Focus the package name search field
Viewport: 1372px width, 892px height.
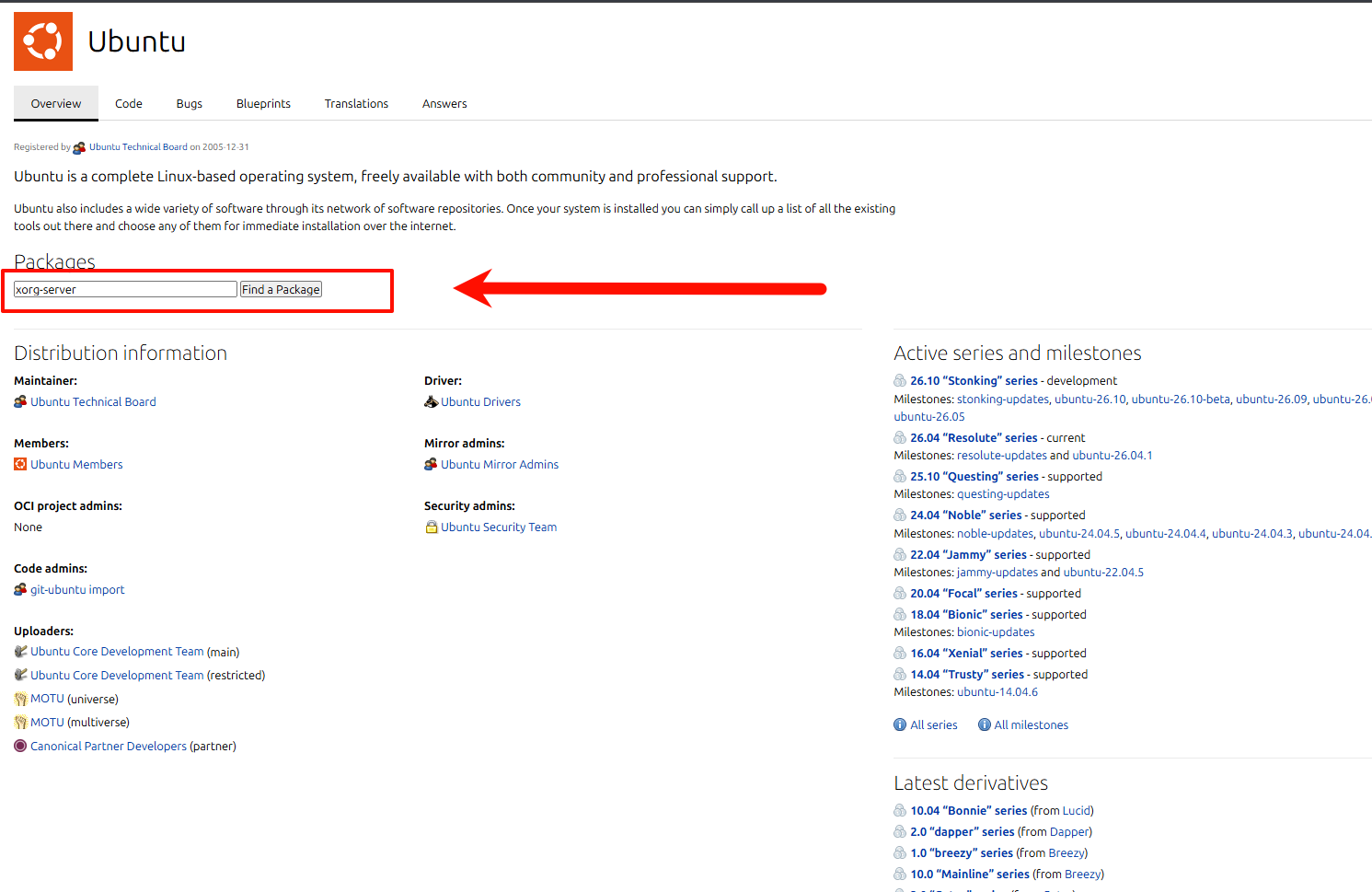click(125, 289)
